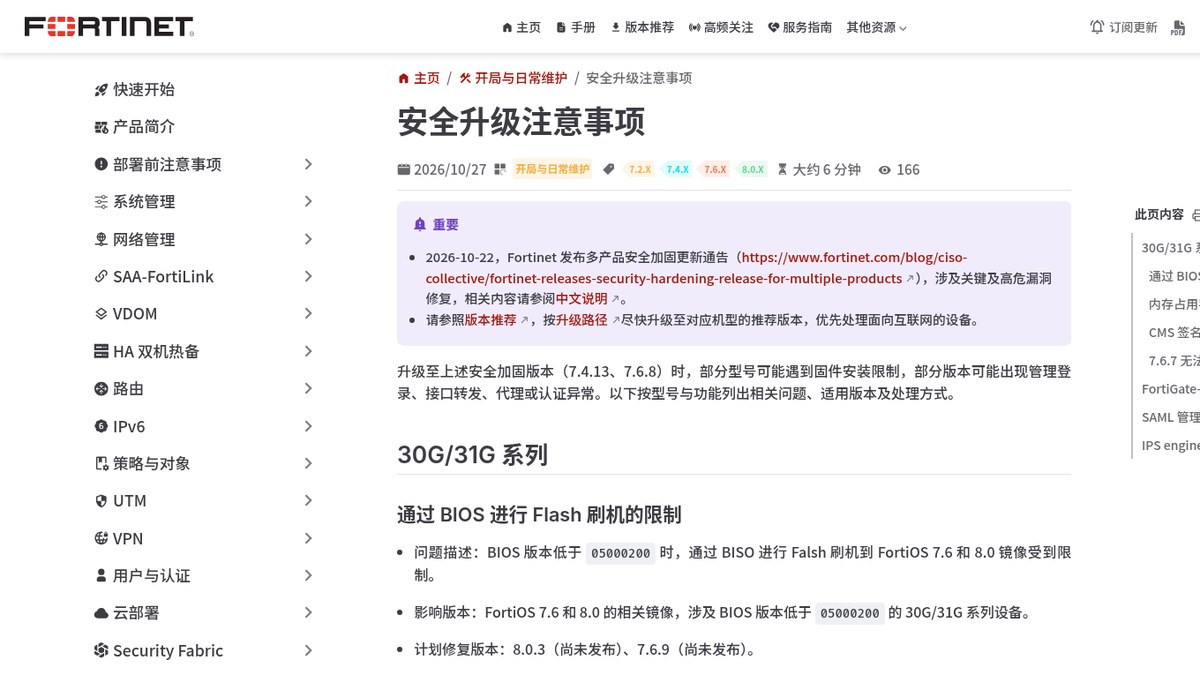Jump to 通过 BIOS in page contents
Screen dimensions: 1200x675
tap(1174, 276)
